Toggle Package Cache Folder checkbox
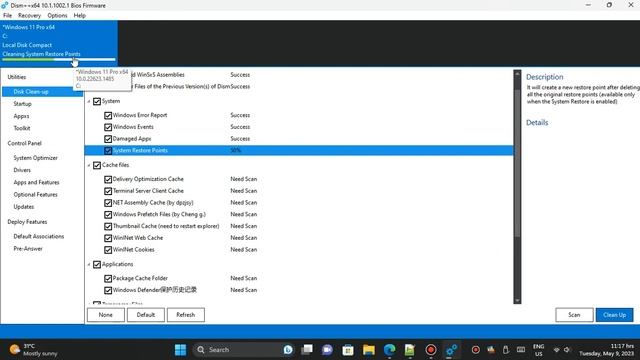Viewport: 640px width, 360px height. [108, 278]
